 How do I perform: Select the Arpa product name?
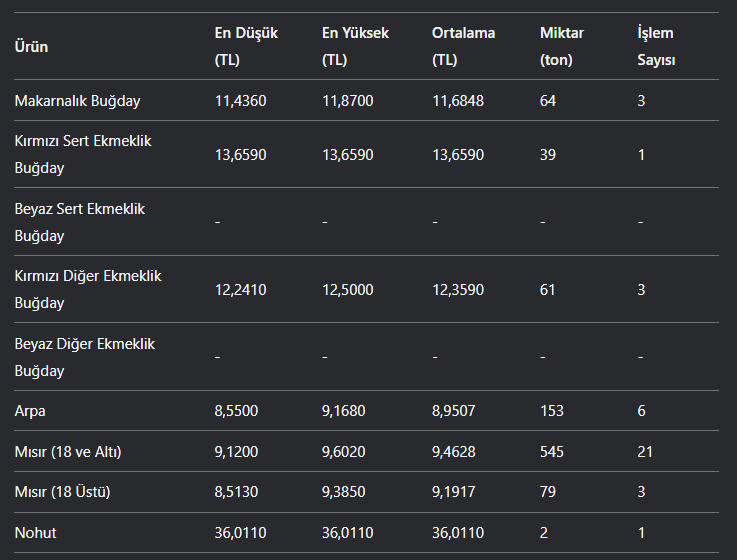point(30,411)
